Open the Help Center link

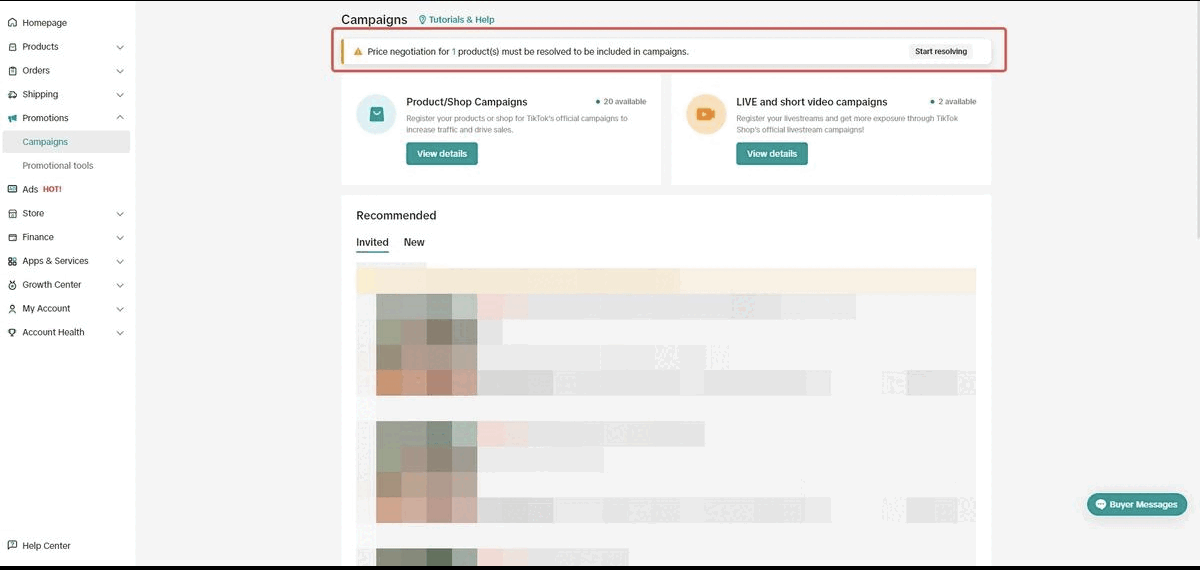[x=40, y=546]
